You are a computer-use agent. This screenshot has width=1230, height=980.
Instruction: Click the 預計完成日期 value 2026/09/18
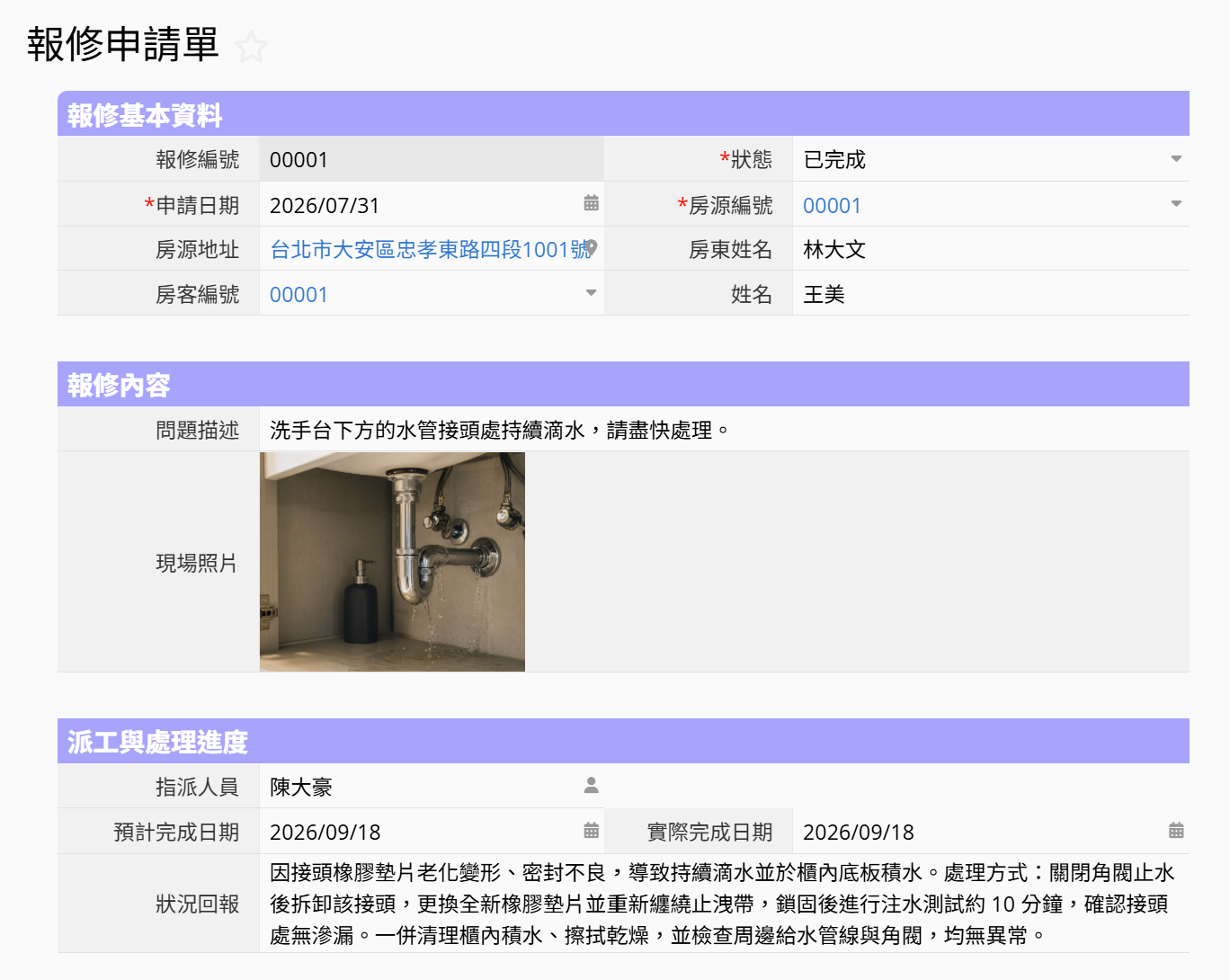[325, 833]
